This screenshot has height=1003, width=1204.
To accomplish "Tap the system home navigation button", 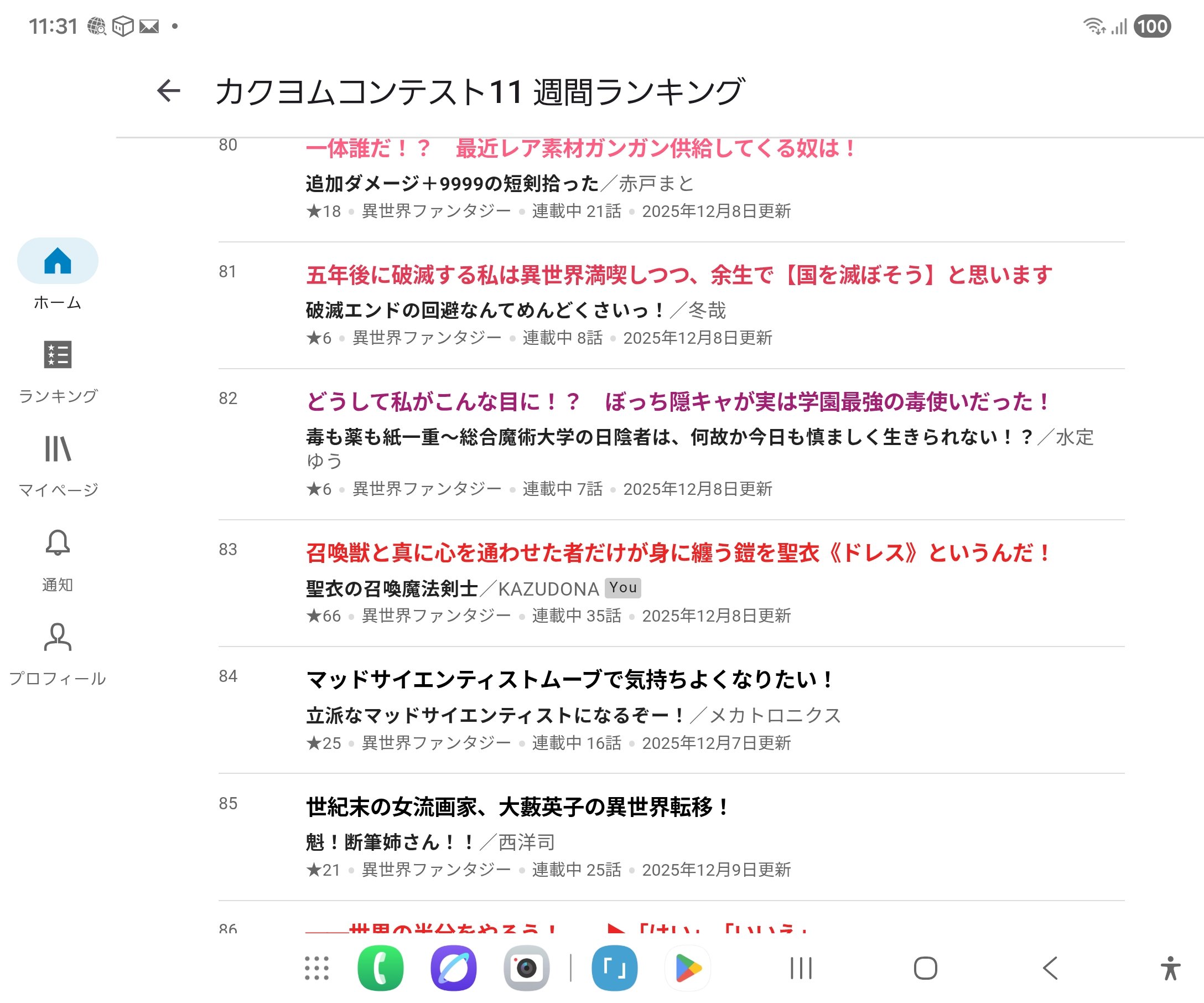I will [925, 968].
